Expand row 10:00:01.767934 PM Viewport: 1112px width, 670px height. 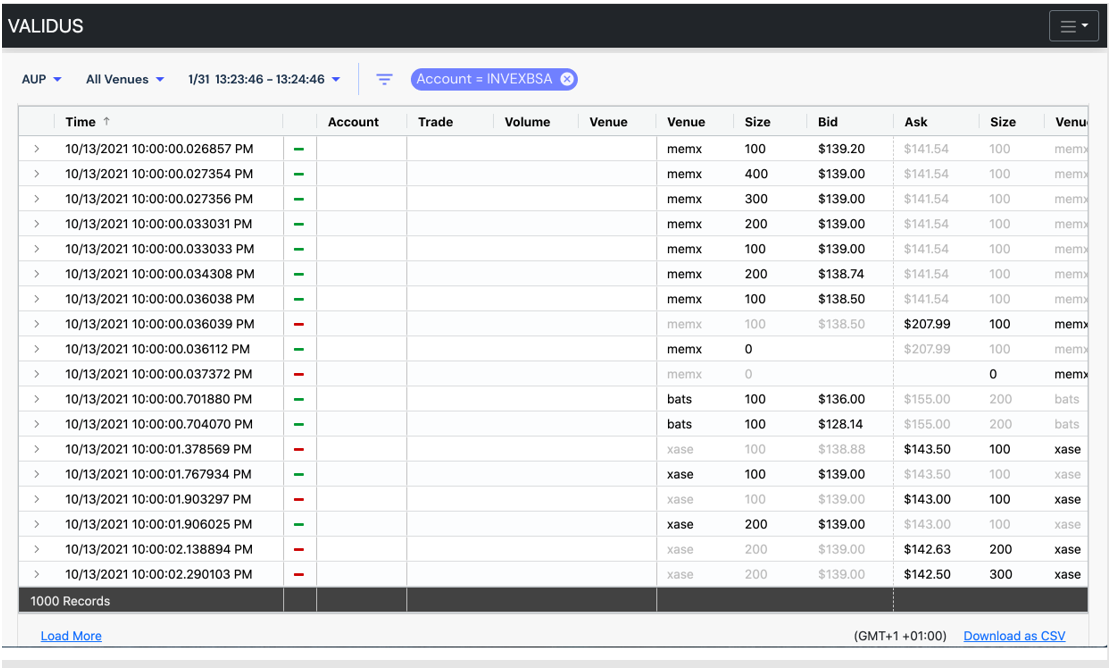(x=36, y=474)
